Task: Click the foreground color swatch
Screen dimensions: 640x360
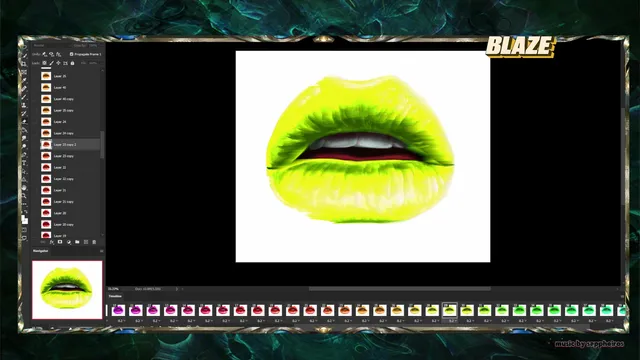Action: click(23, 218)
